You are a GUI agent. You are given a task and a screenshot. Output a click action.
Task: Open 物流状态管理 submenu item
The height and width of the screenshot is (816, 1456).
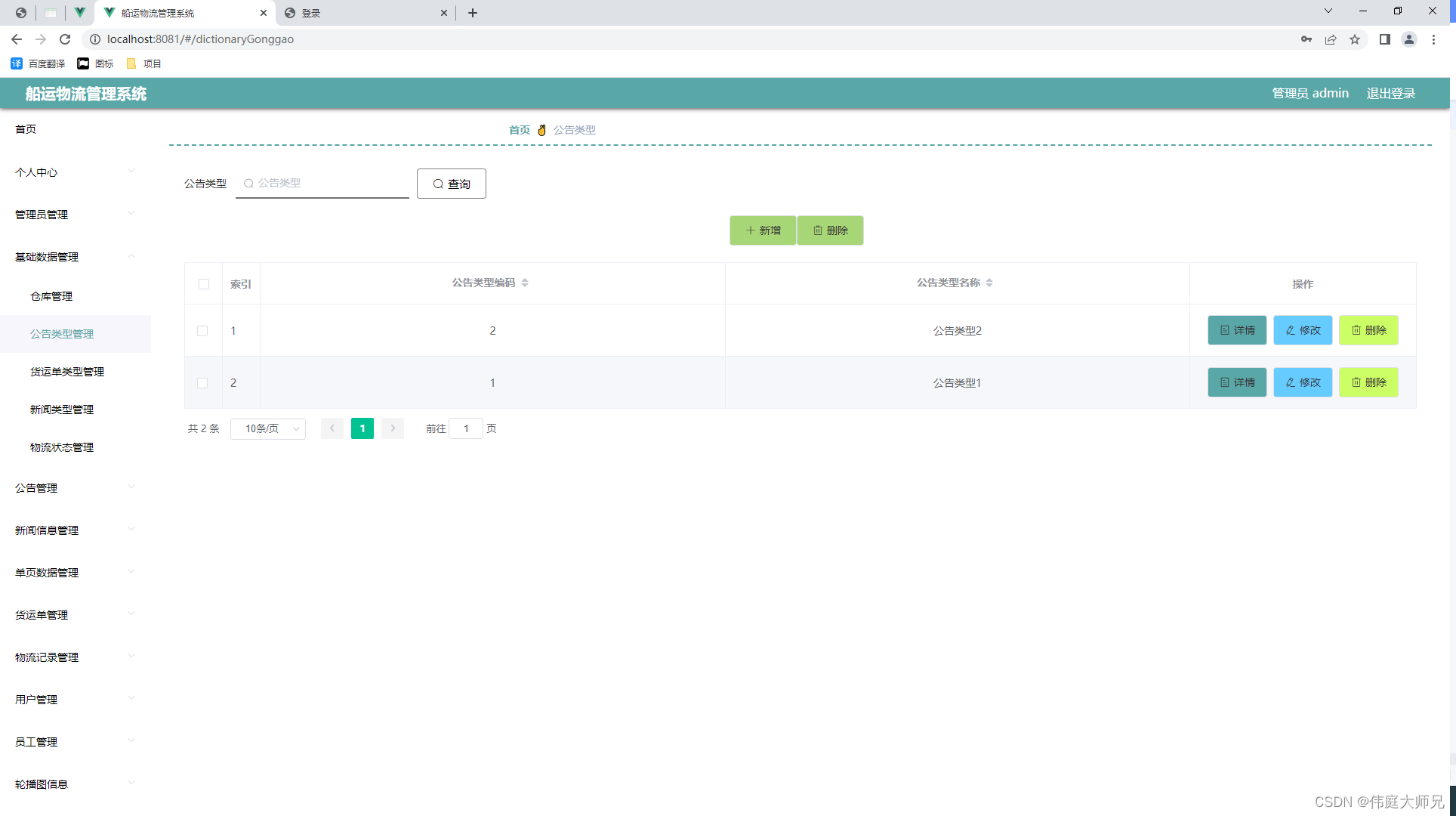[76, 447]
